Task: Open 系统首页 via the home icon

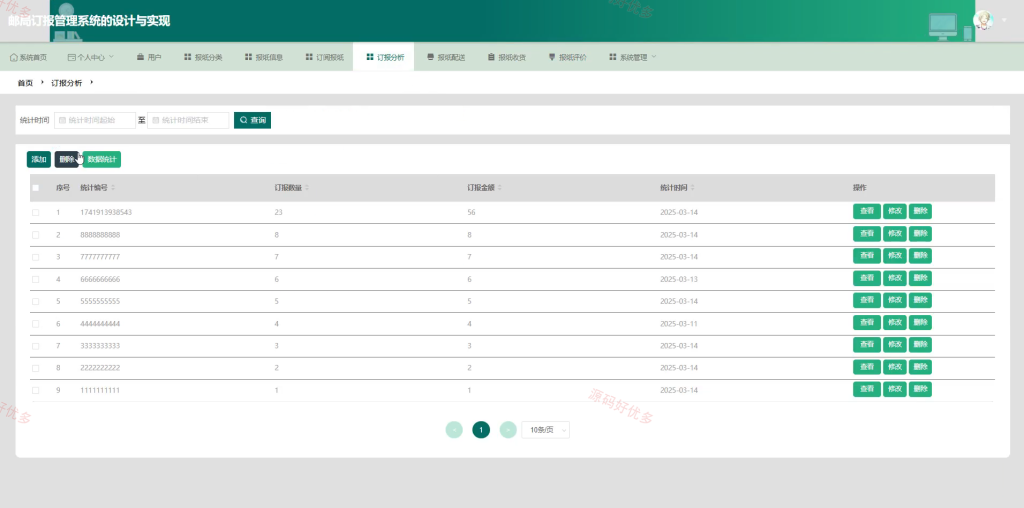Action: point(14,57)
